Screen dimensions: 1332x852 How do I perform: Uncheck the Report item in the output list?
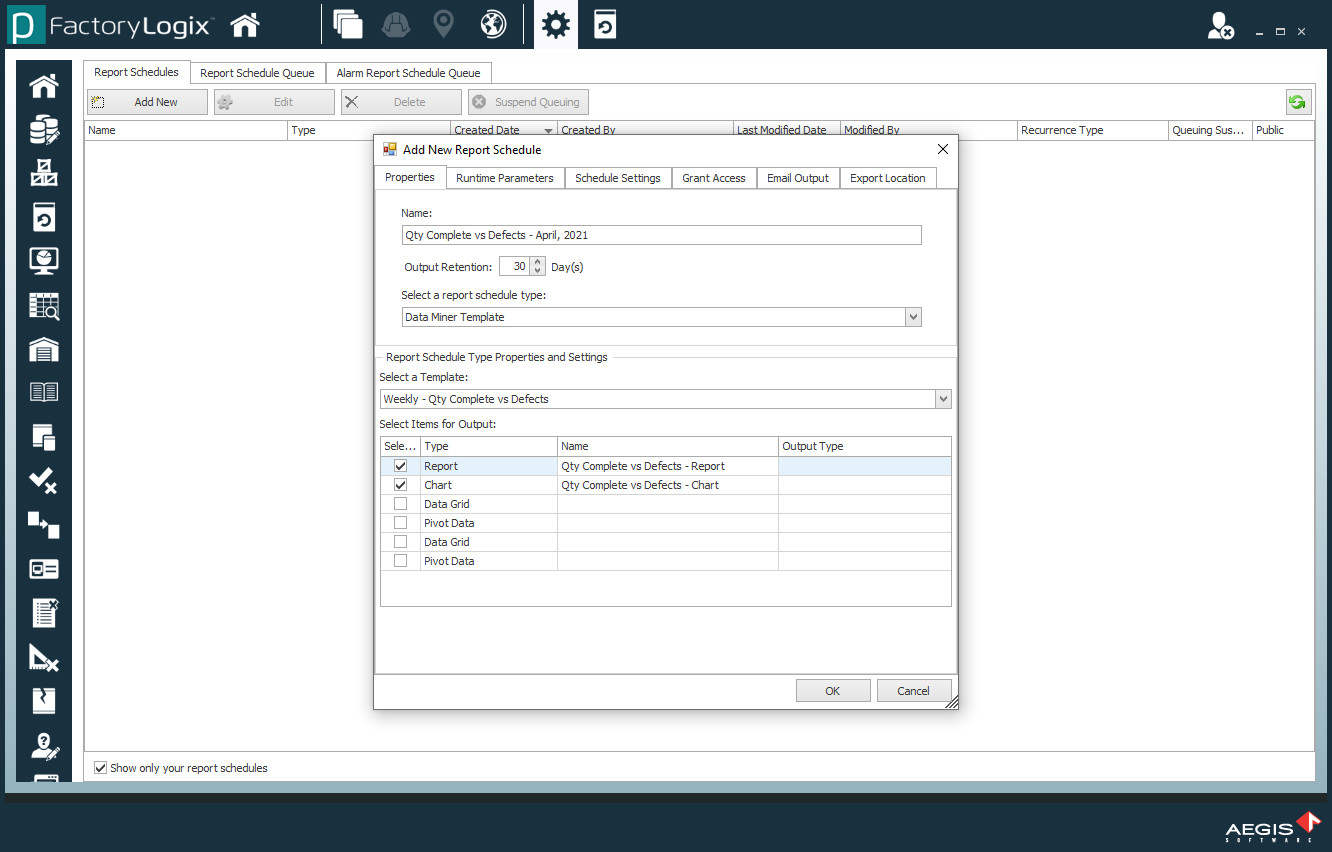(x=400, y=465)
